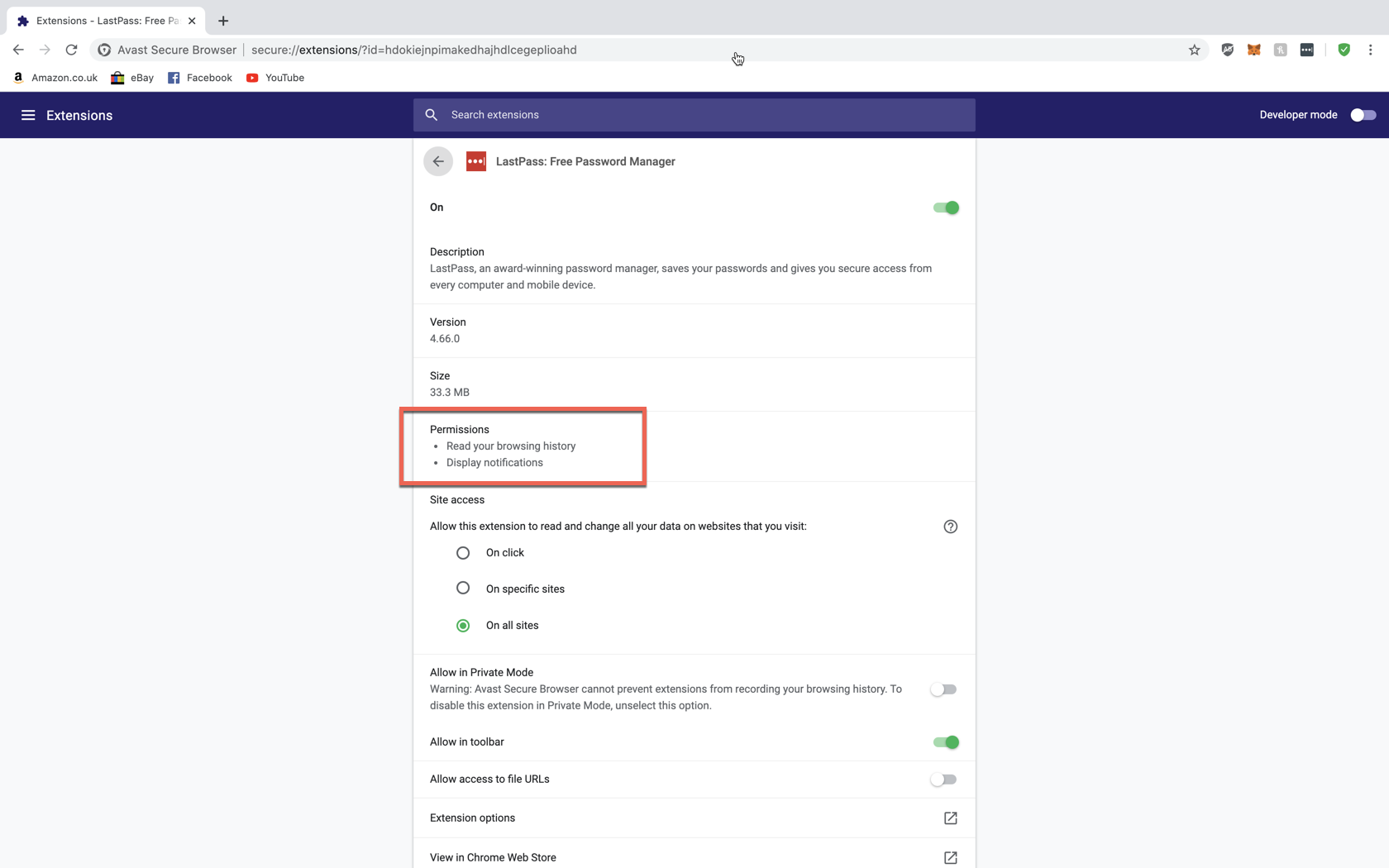Image resolution: width=1389 pixels, height=868 pixels.
Task: Reload the current page
Action: [x=71, y=50]
